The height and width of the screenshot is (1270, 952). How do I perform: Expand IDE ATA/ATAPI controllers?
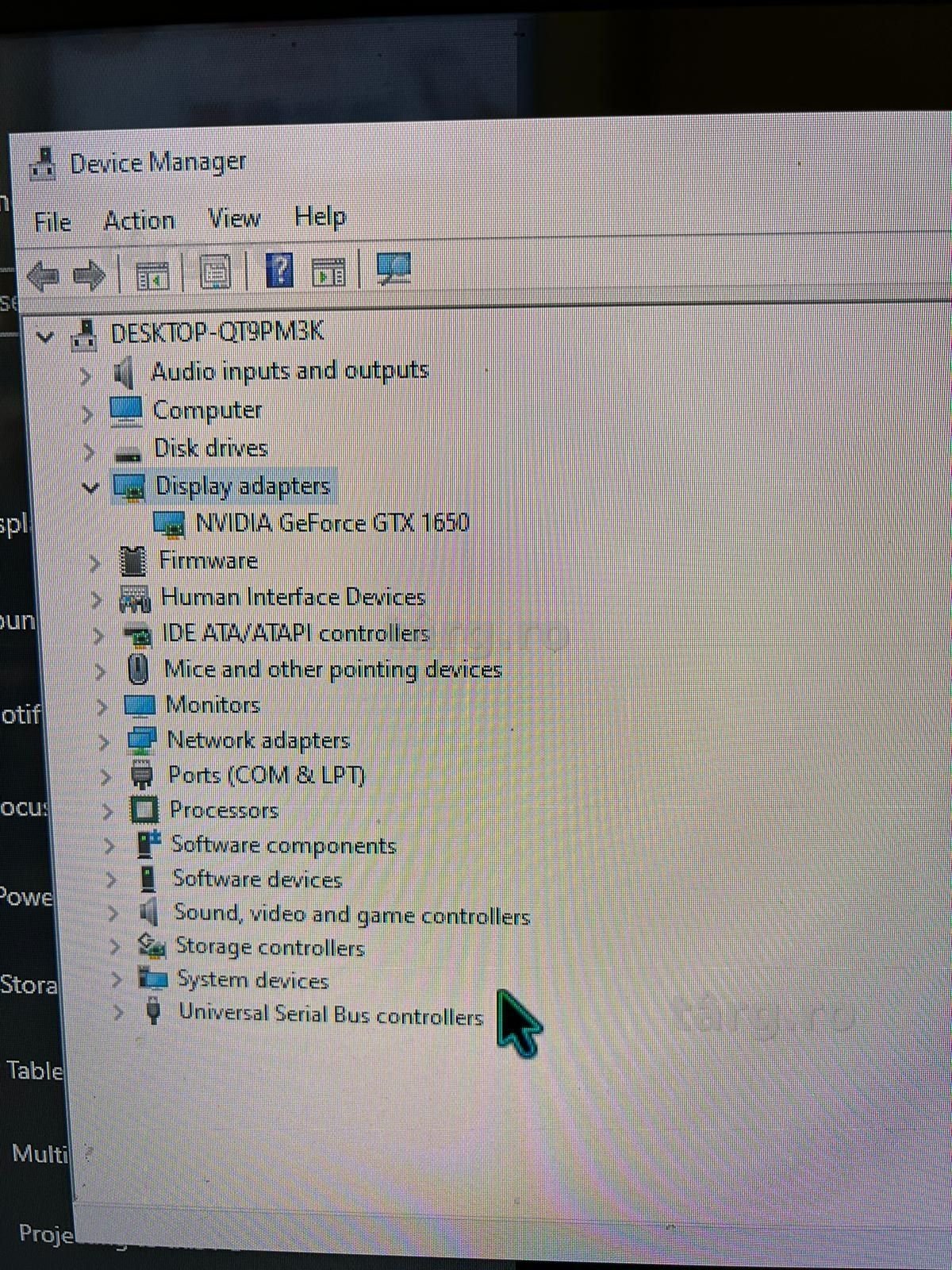point(98,636)
